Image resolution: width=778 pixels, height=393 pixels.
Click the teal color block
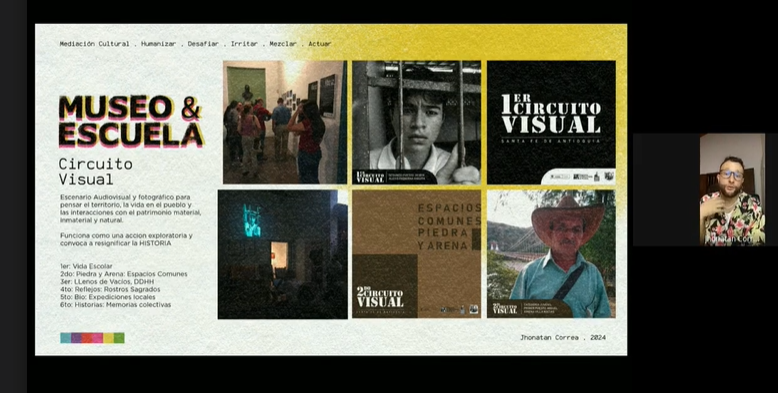click(x=65, y=338)
